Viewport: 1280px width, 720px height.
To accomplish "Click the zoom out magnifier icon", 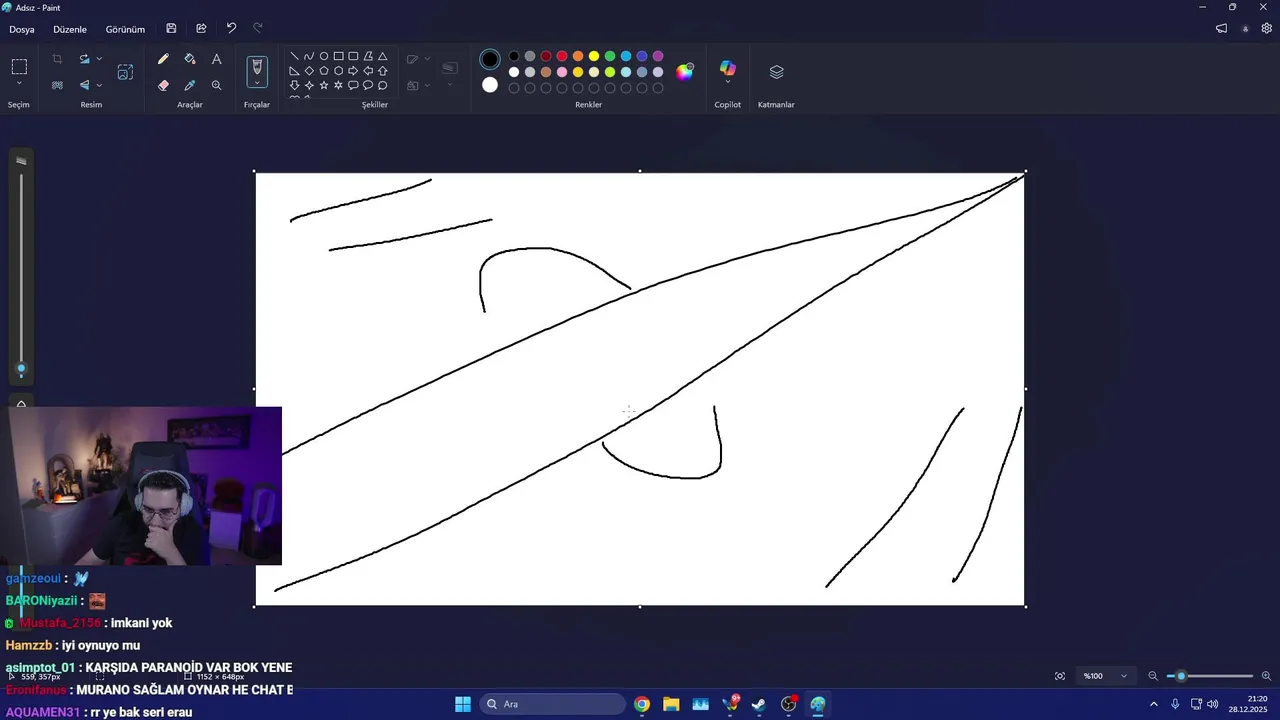I will click(x=1153, y=676).
